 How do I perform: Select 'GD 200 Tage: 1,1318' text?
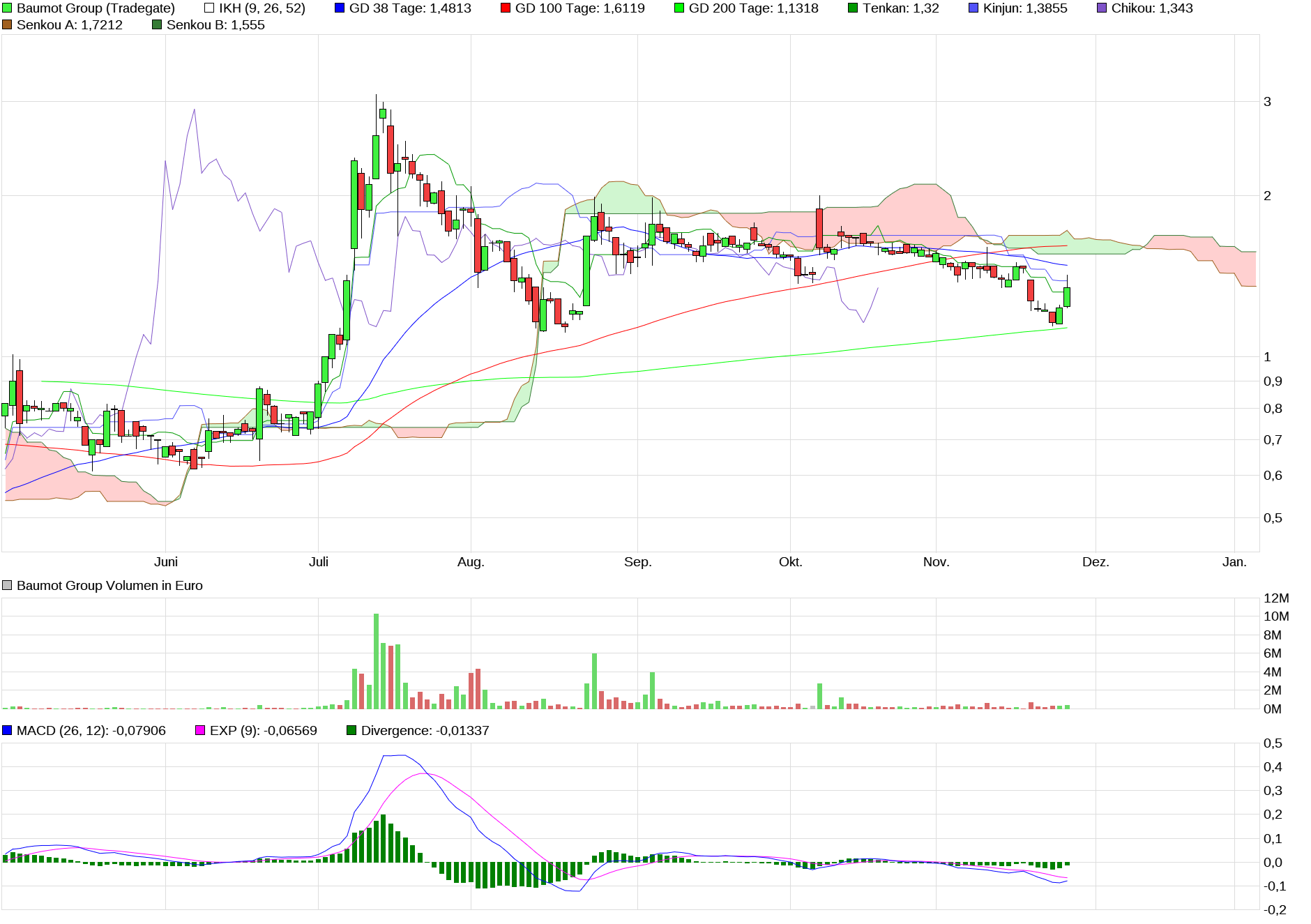click(754, 8)
